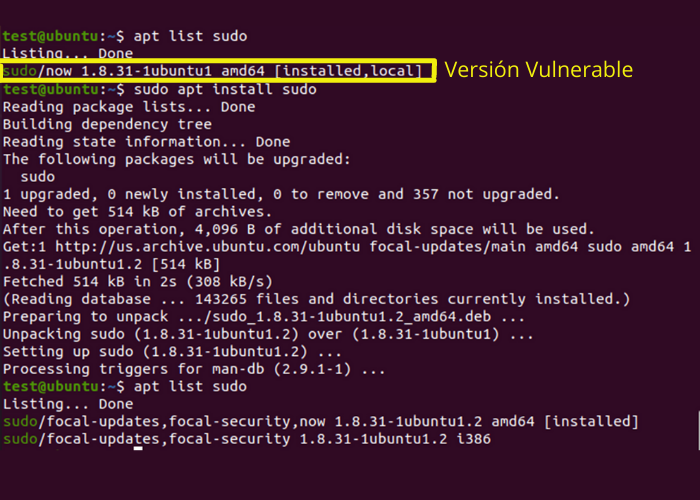Click the terminal cursor on the last line

(138, 449)
